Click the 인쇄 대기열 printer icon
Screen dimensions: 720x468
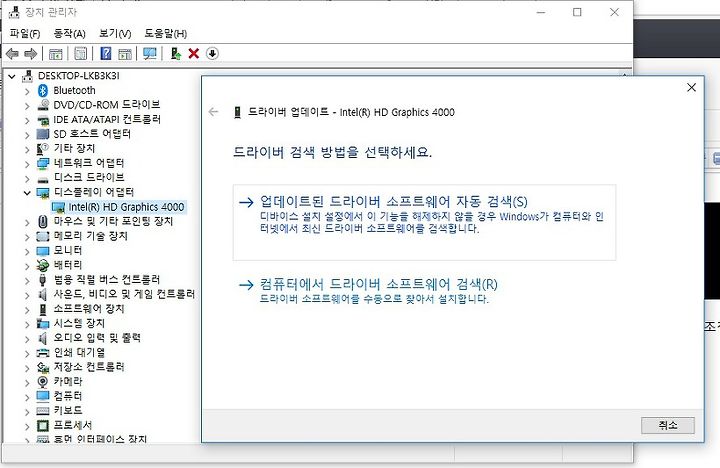point(43,353)
